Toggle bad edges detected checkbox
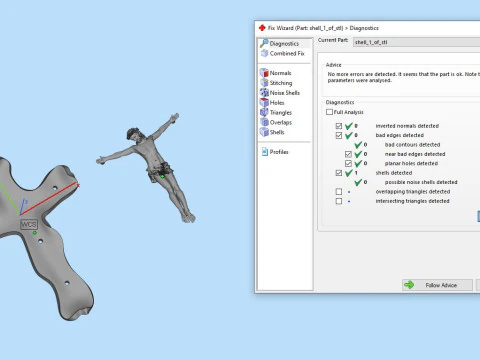 339,135
